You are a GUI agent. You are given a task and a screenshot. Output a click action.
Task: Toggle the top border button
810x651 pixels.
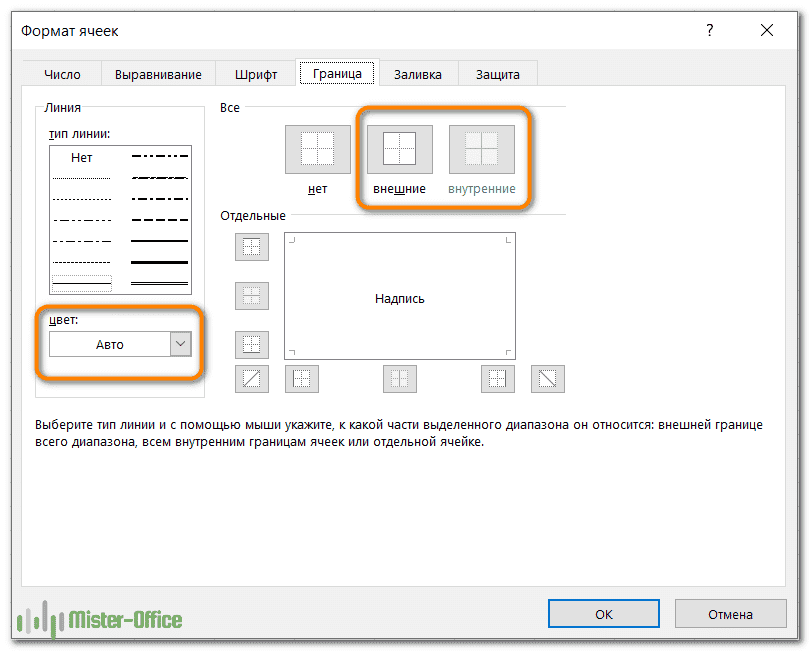(252, 246)
